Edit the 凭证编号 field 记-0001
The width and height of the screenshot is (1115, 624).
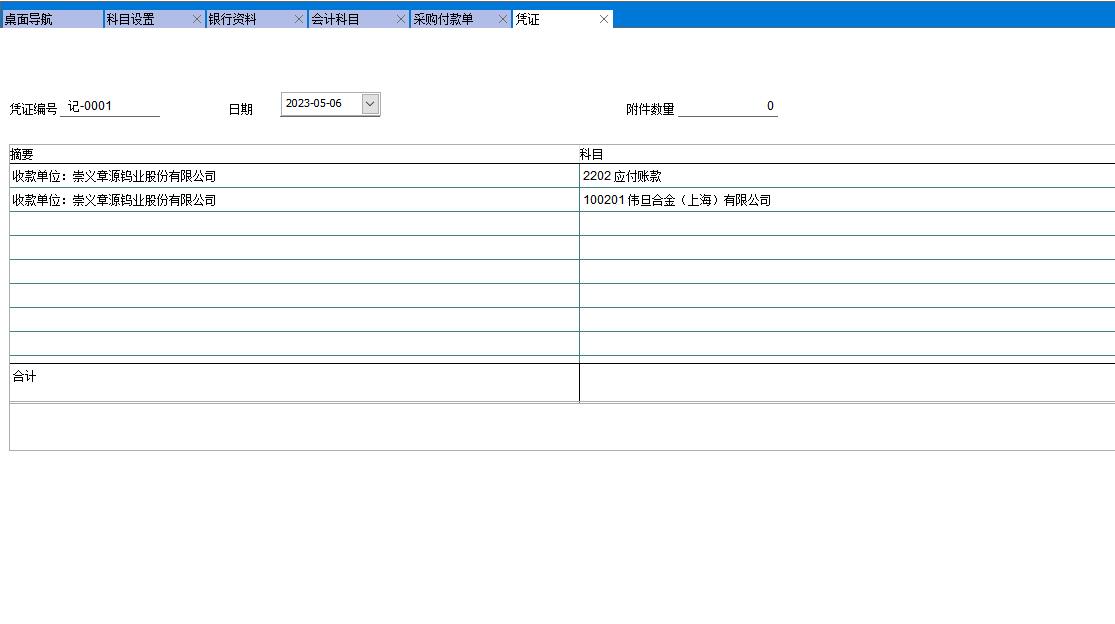point(109,107)
